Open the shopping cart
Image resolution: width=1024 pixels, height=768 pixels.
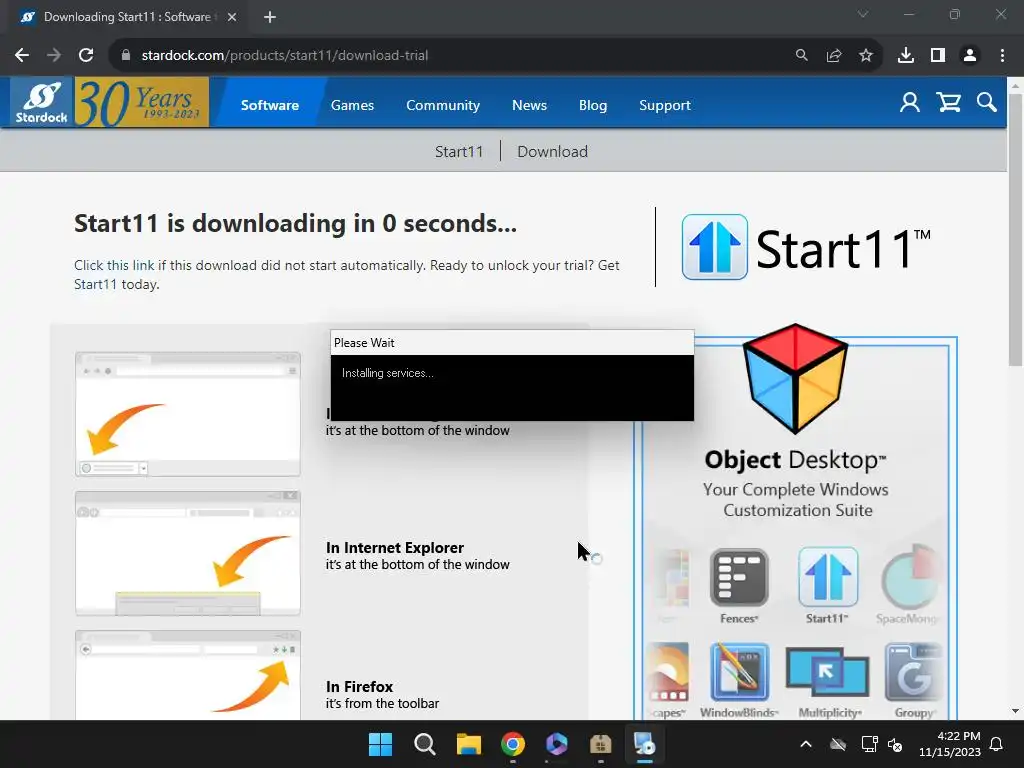point(948,103)
